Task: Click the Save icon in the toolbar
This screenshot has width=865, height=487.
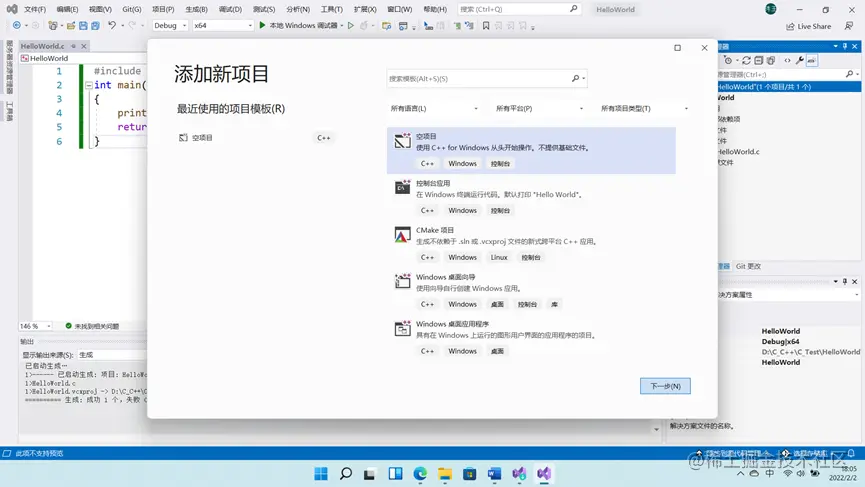Action: click(x=83, y=25)
